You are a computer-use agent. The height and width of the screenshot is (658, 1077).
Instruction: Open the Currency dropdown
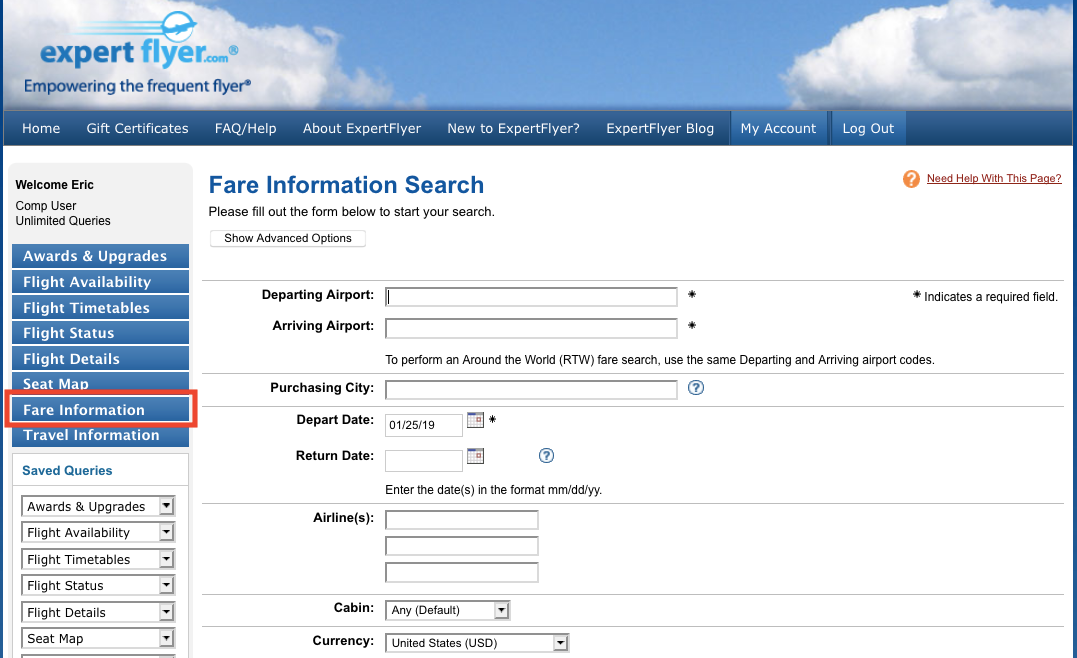(x=476, y=643)
